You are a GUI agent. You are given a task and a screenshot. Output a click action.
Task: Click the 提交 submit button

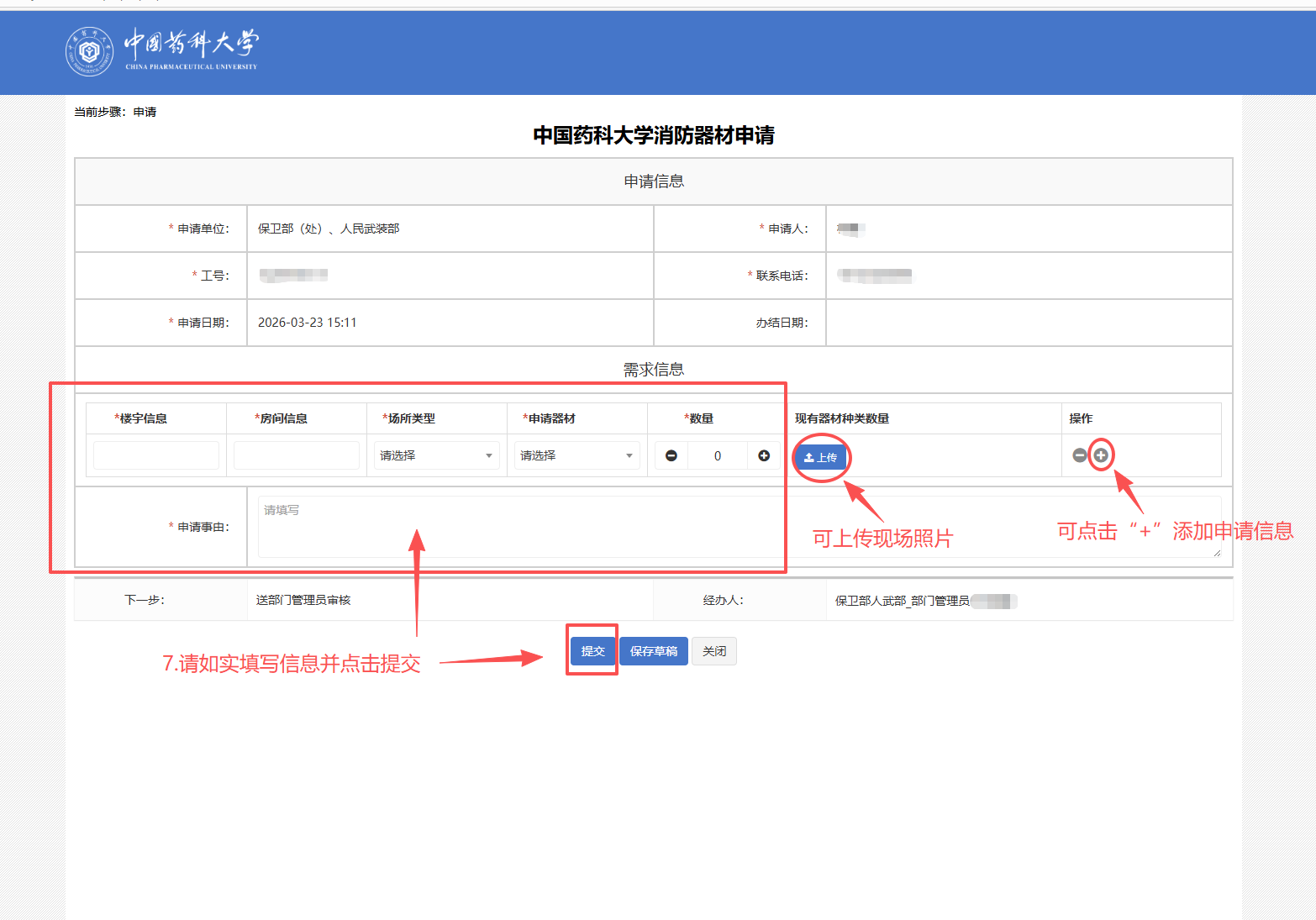coord(592,651)
